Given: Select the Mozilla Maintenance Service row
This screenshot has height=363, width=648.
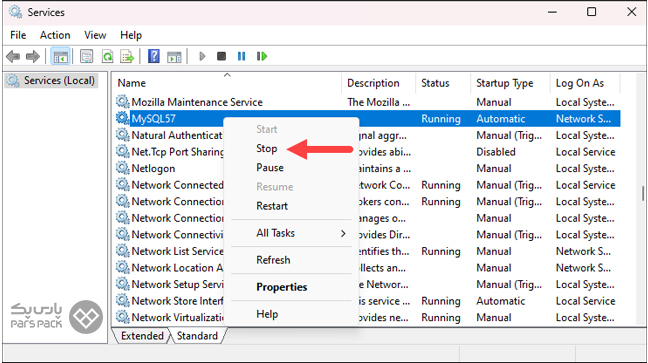Looking at the screenshot, I should coord(368,102).
